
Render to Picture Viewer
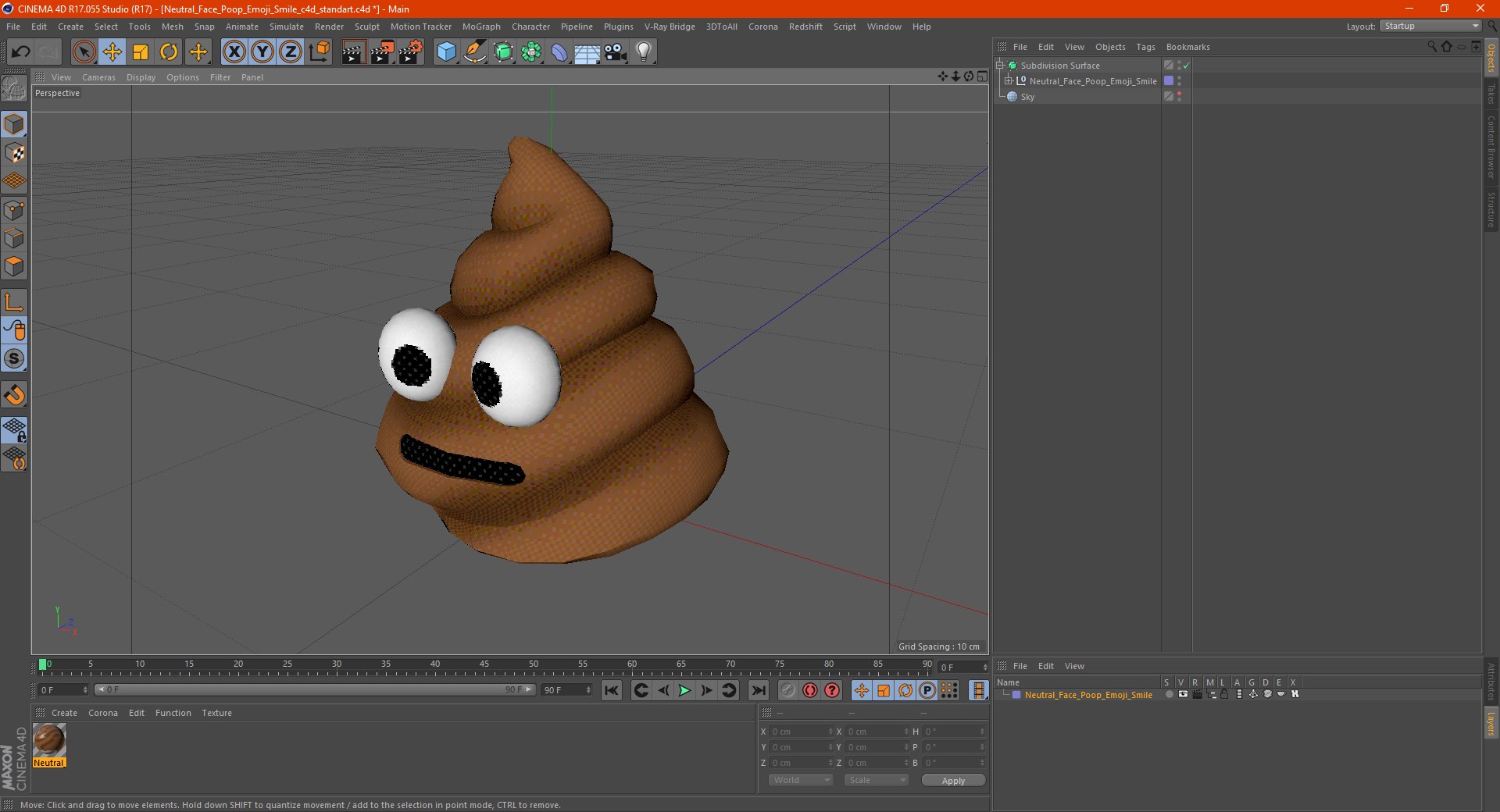pos(382,52)
